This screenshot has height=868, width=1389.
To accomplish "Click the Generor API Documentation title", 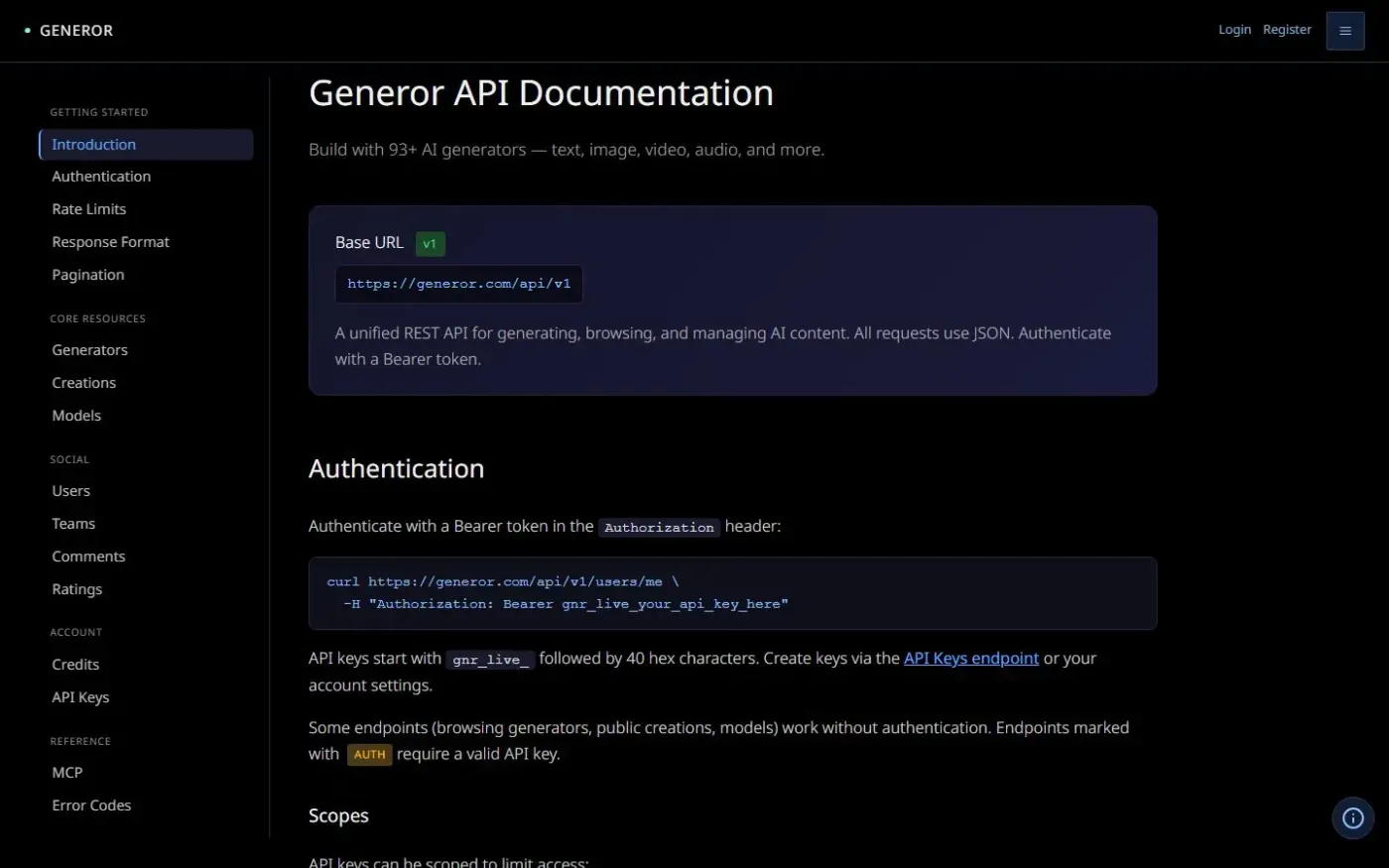I will [x=541, y=93].
